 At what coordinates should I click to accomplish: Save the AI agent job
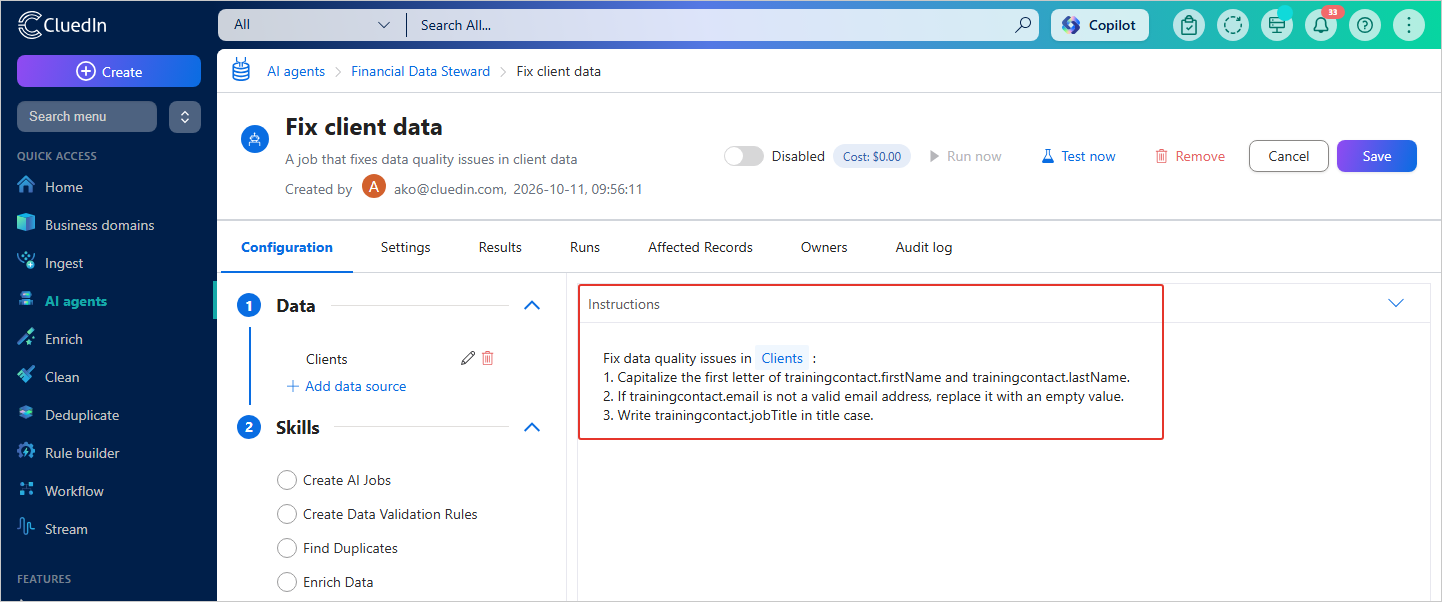(x=1376, y=156)
